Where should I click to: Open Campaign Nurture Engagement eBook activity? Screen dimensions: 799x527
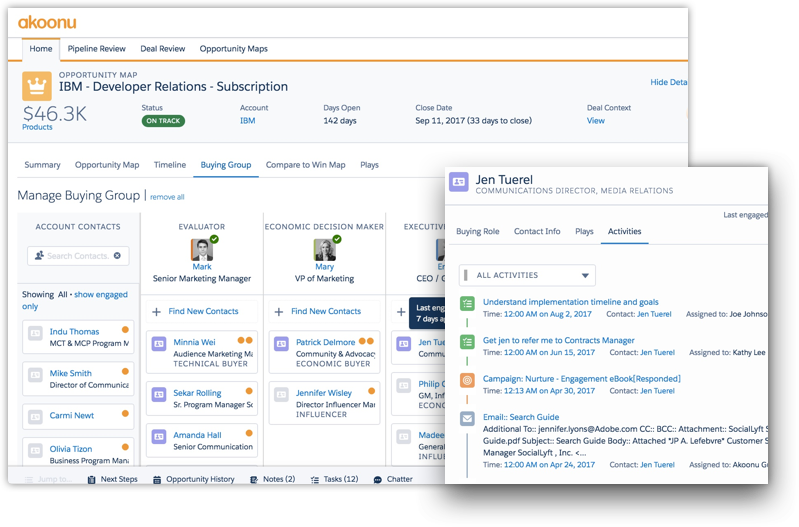581,379
